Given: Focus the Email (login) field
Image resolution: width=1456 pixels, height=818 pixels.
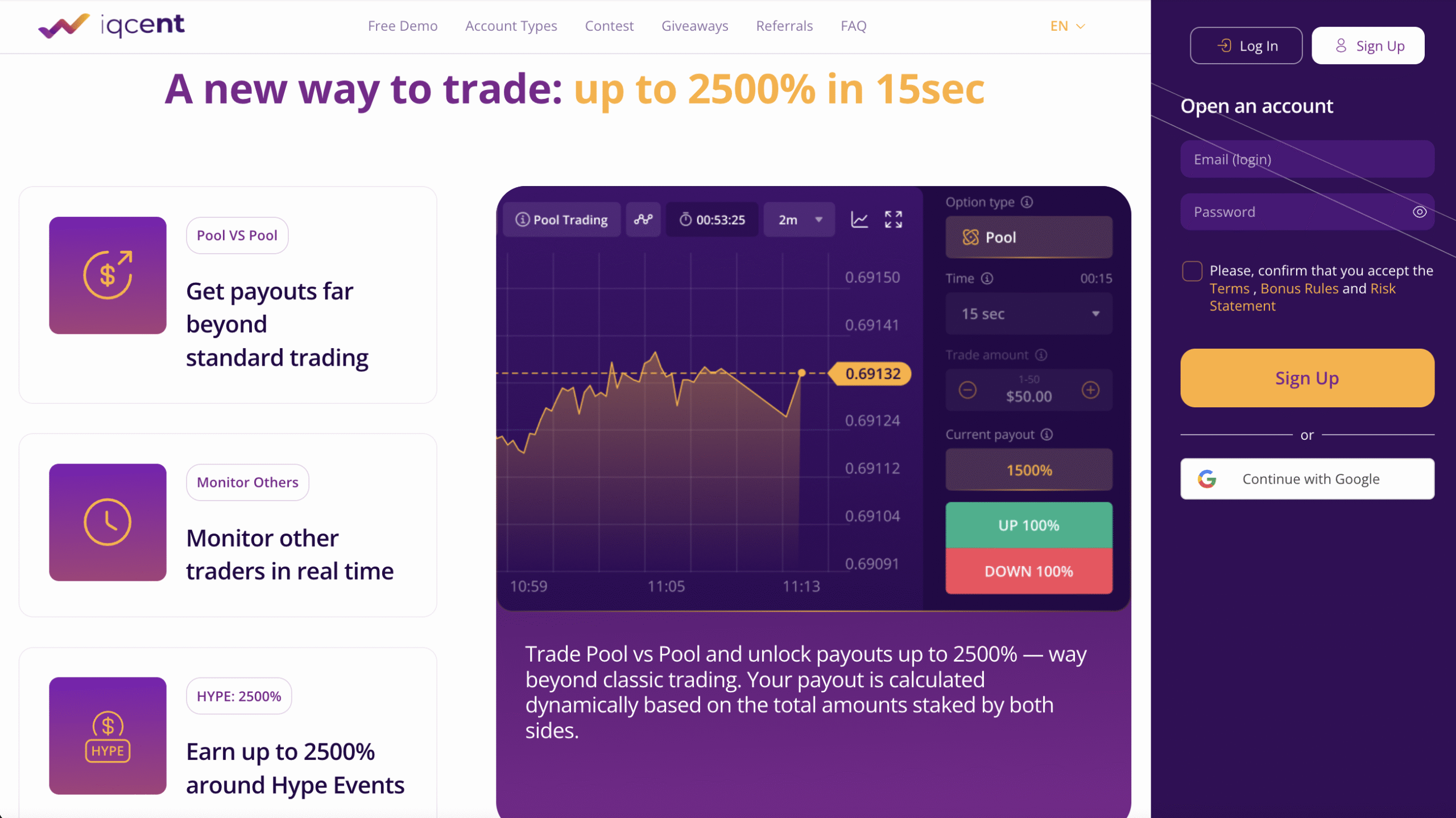Looking at the screenshot, I should [1307, 159].
